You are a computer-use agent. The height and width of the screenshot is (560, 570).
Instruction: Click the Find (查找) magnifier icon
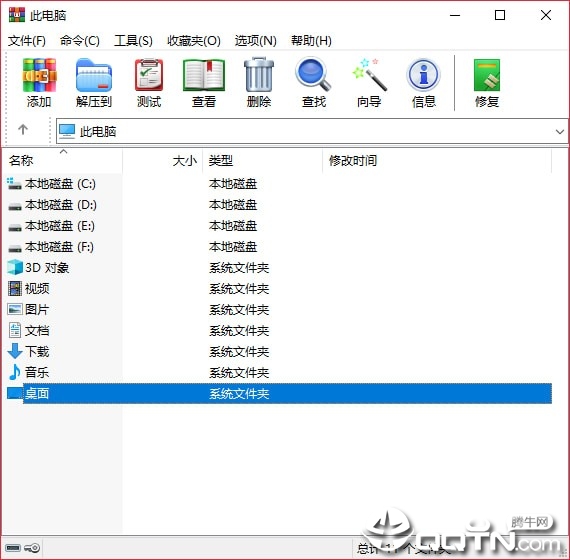(x=313, y=74)
